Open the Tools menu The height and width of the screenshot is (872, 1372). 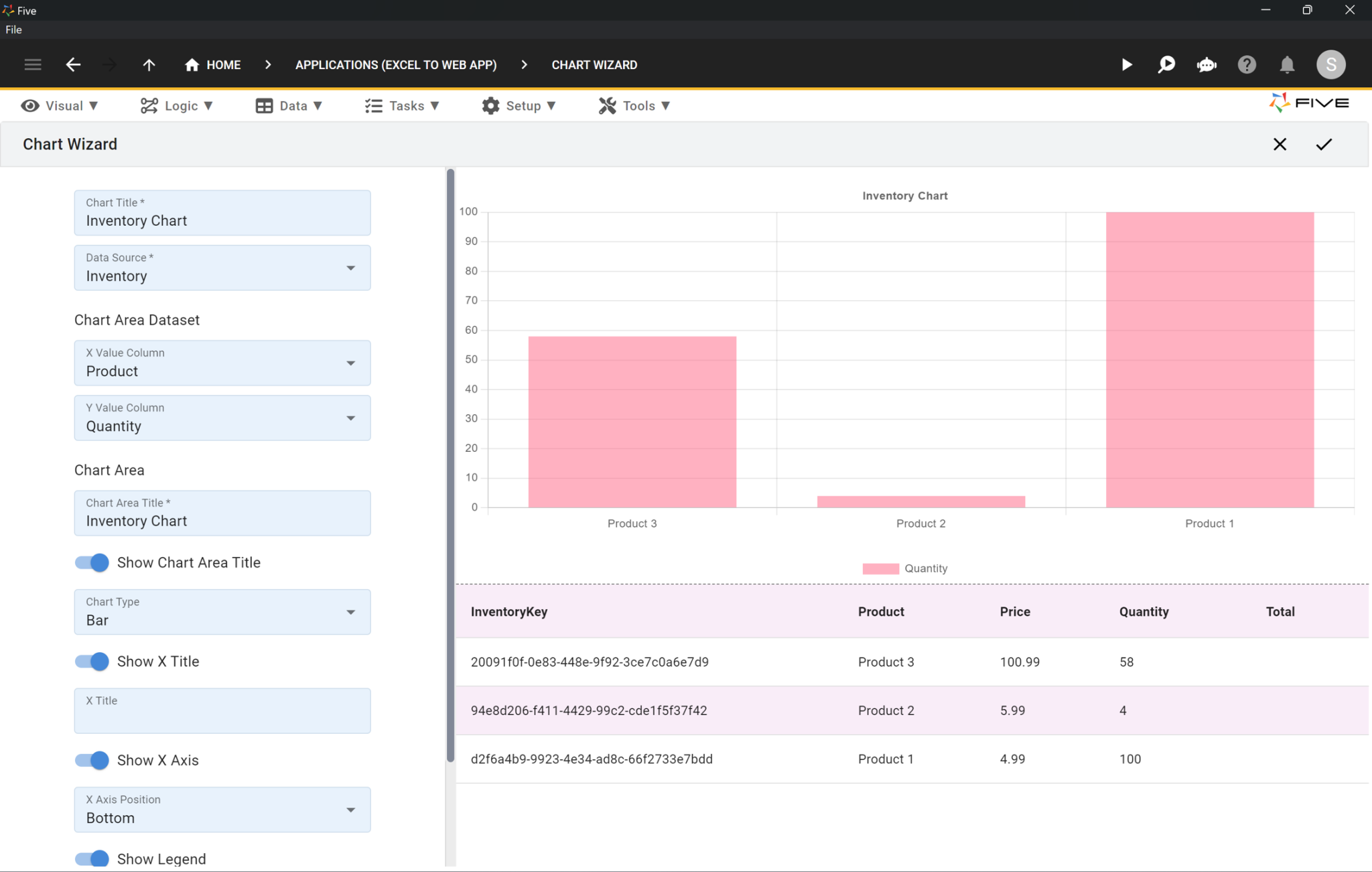click(634, 106)
